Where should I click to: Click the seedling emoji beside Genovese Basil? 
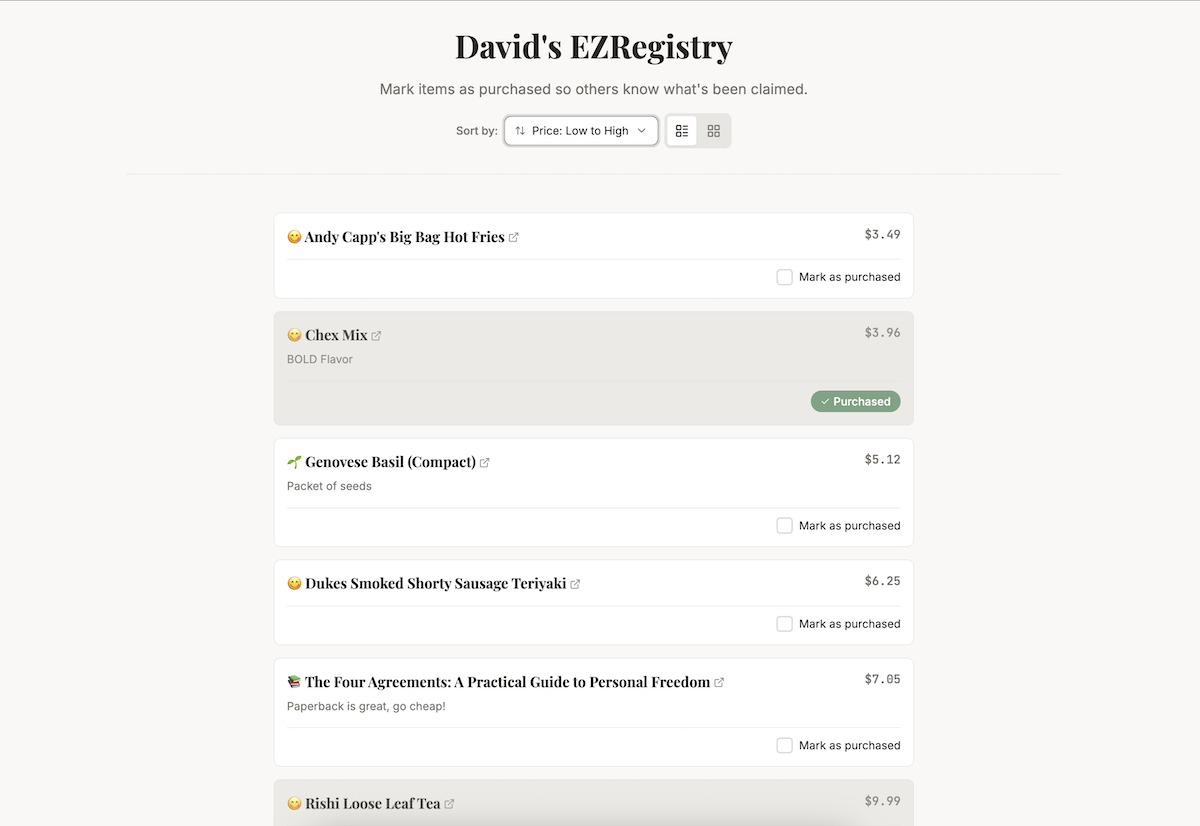(x=293, y=461)
